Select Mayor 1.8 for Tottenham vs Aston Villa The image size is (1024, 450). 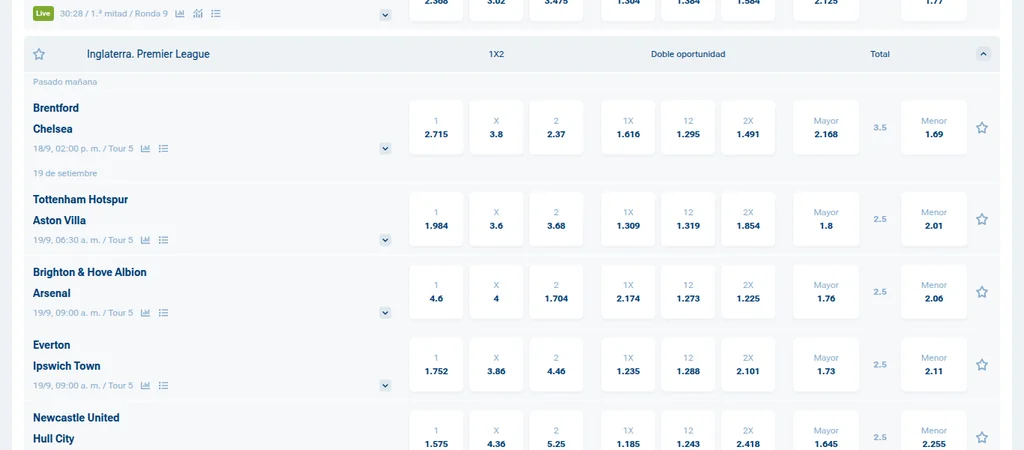click(826, 219)
